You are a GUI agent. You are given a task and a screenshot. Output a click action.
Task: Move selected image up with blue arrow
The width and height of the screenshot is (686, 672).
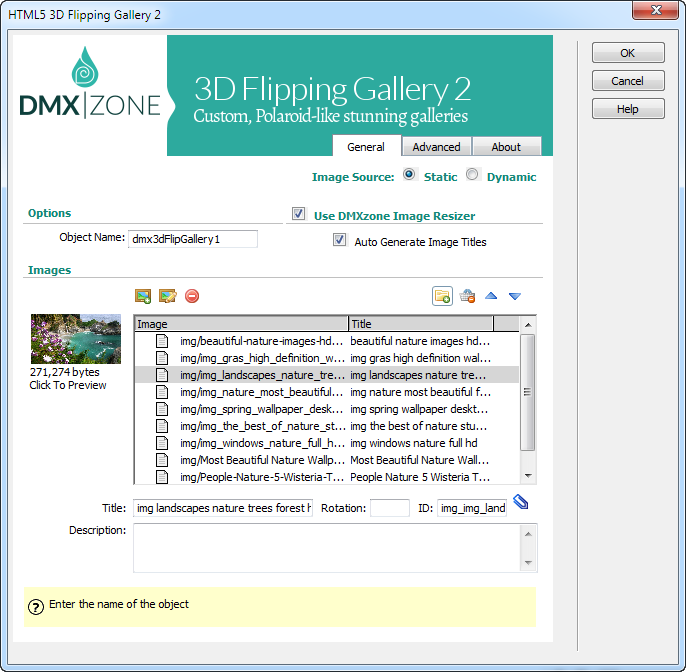pyautogui.click(x=491, y=296)
